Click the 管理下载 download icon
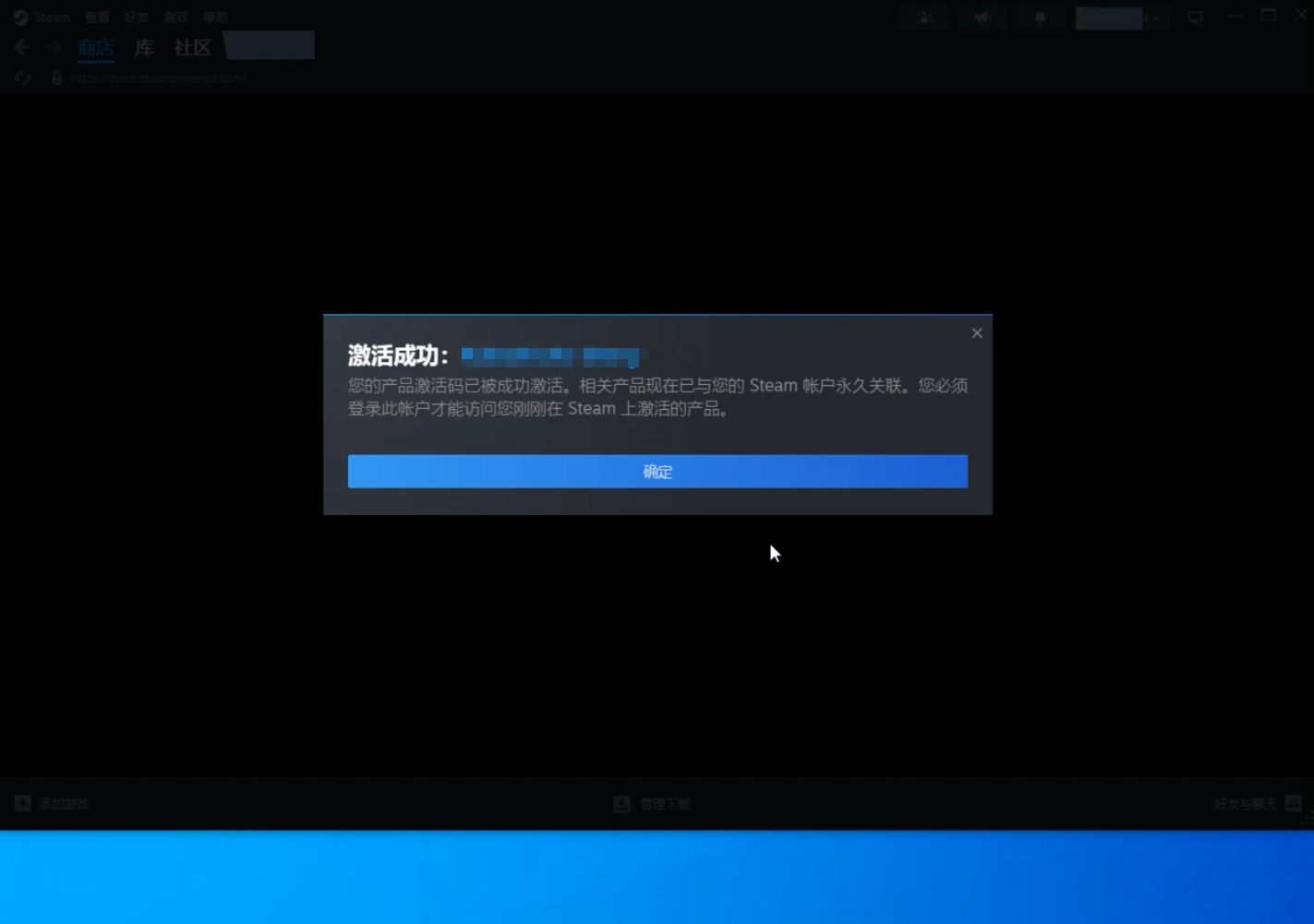 pyautogui.click(x=622, y=804)
